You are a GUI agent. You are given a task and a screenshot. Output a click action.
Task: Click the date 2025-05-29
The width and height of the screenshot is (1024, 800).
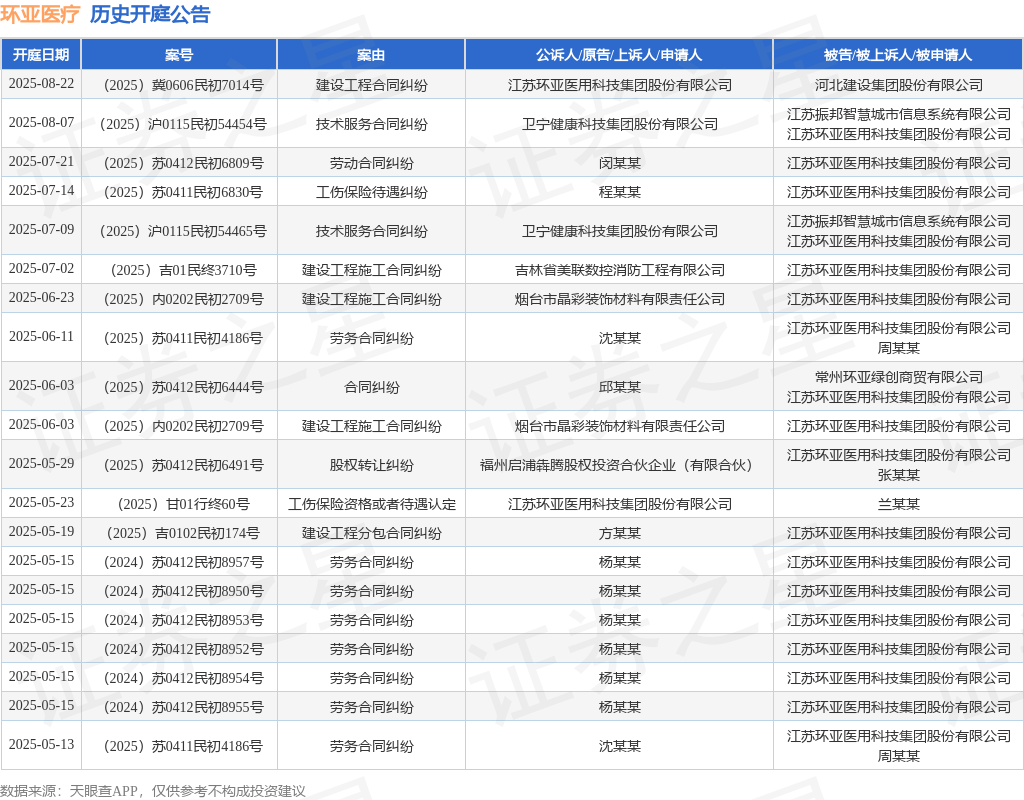41,463
